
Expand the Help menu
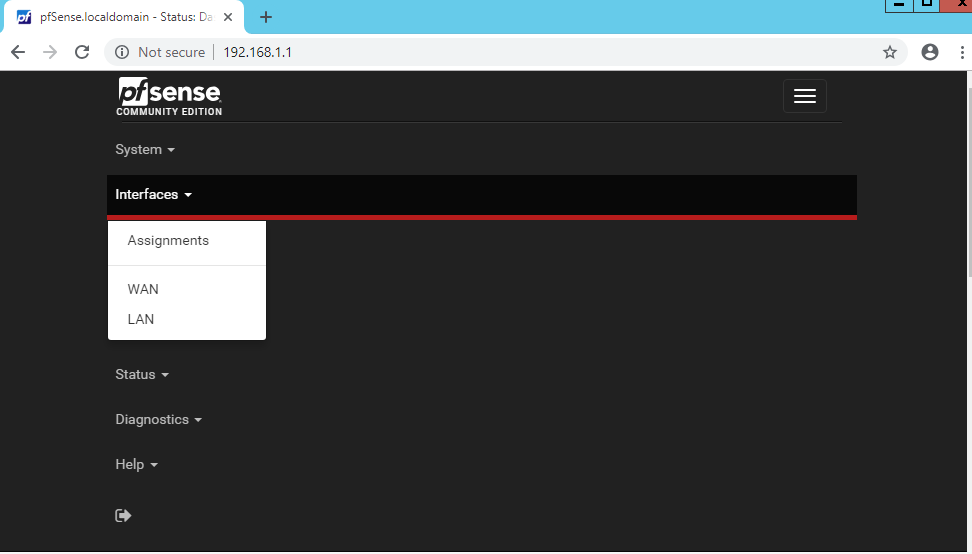click(x=136, y=464)
